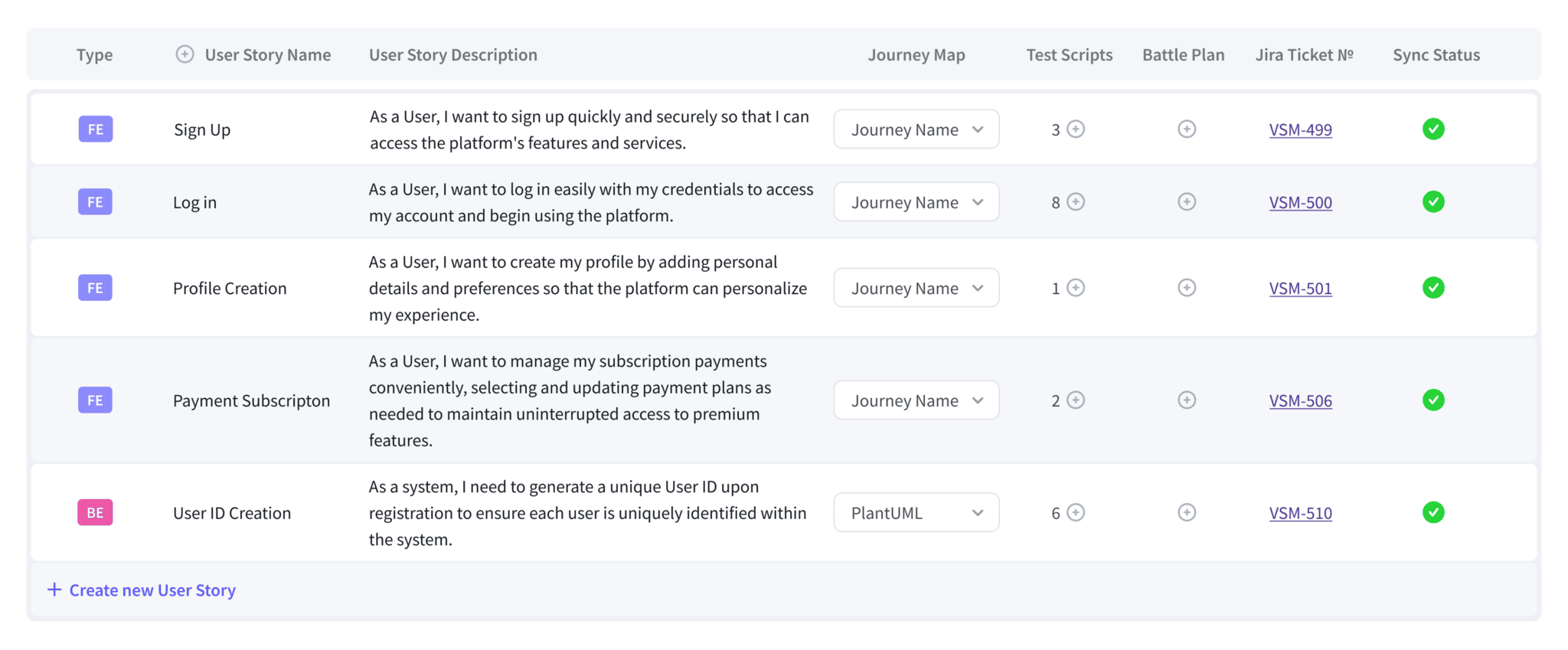Add test script to Sign Up story

tap(1076, 129)
